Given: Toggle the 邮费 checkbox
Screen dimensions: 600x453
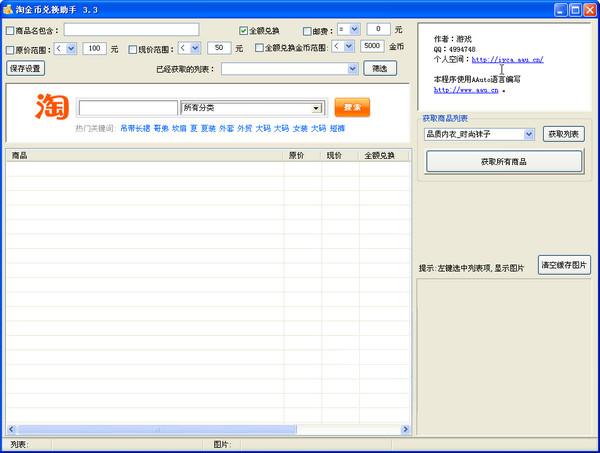Looking at the screenshot, I should point(308,30).
